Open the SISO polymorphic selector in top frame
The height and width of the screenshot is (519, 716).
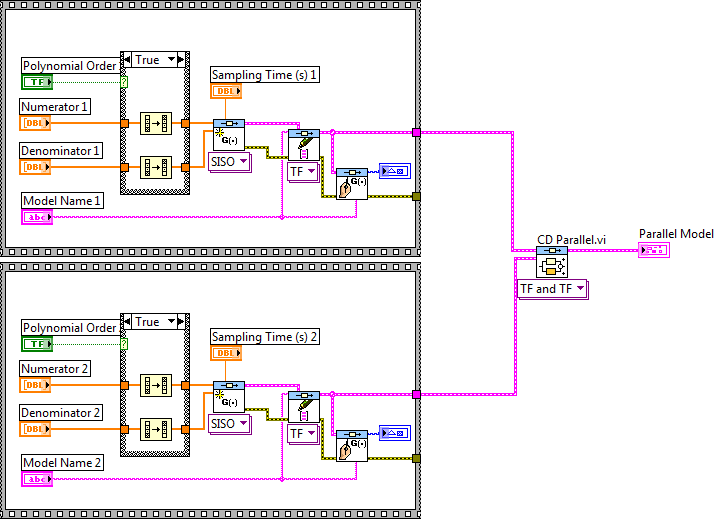[x=229, y=162]
